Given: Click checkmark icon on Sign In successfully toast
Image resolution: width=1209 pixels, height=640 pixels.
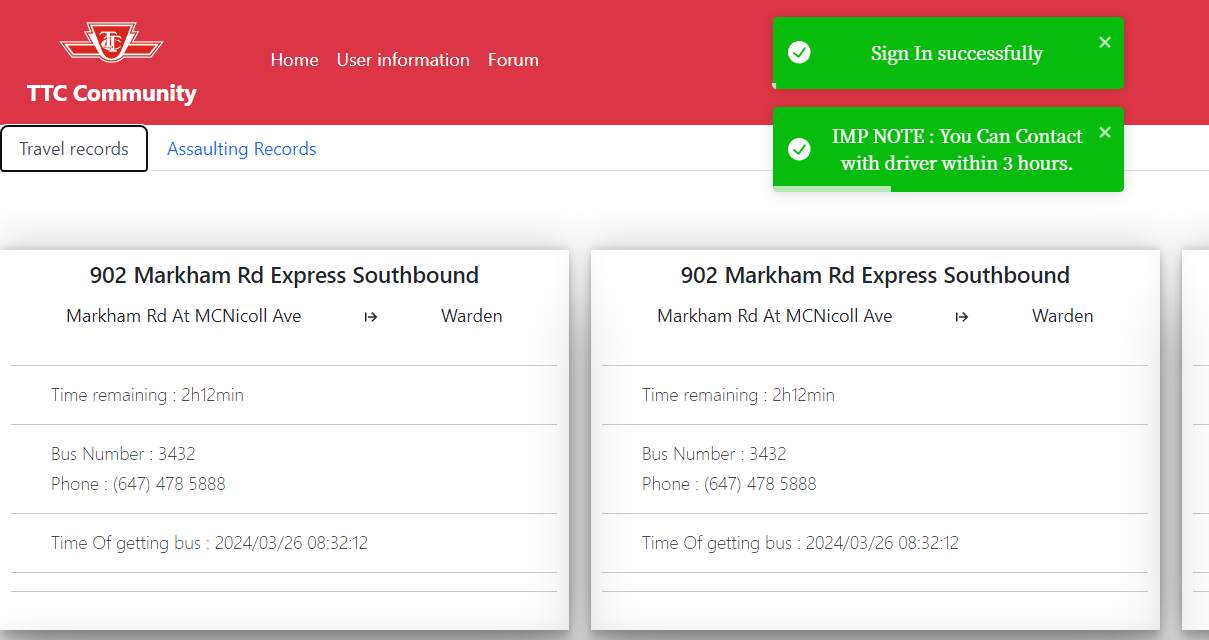Looking at the screenshot, I should [x=799, y=53].
